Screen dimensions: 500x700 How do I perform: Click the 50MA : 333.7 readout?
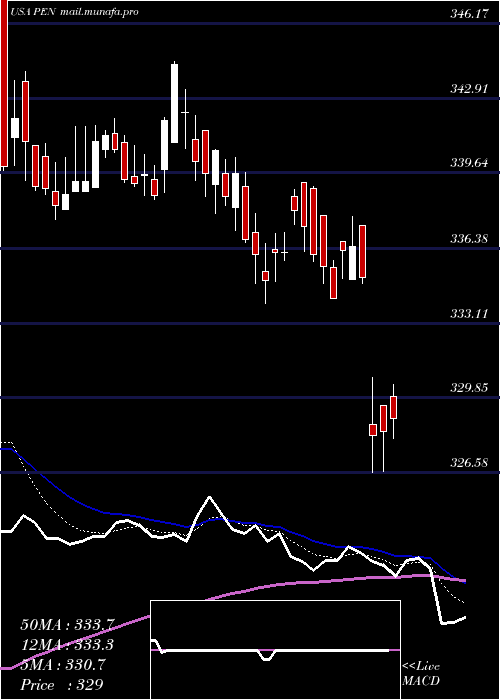[x=68, y=624]
